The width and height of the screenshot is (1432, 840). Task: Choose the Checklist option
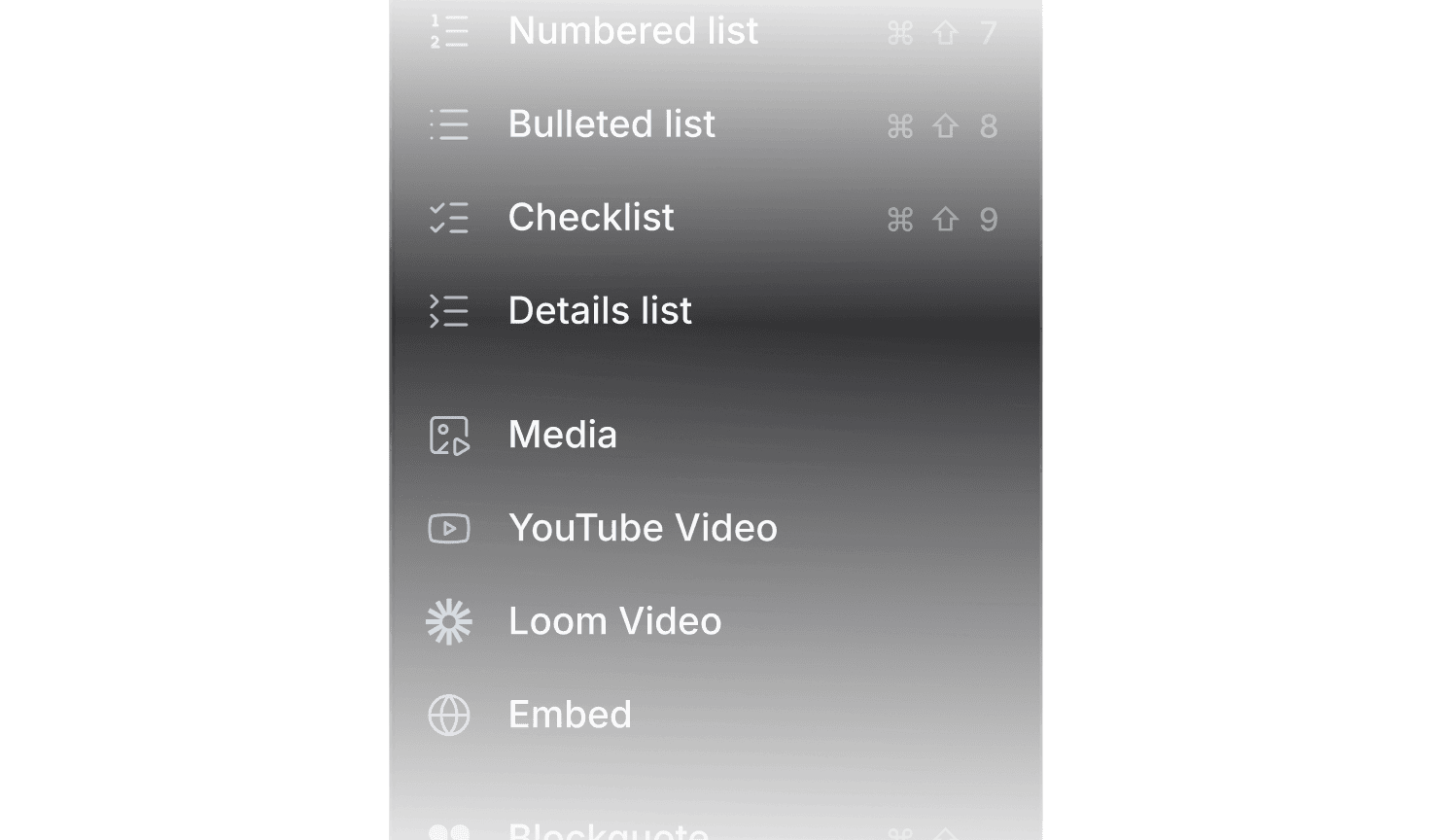pyautogui.click(x=591, y=219)
